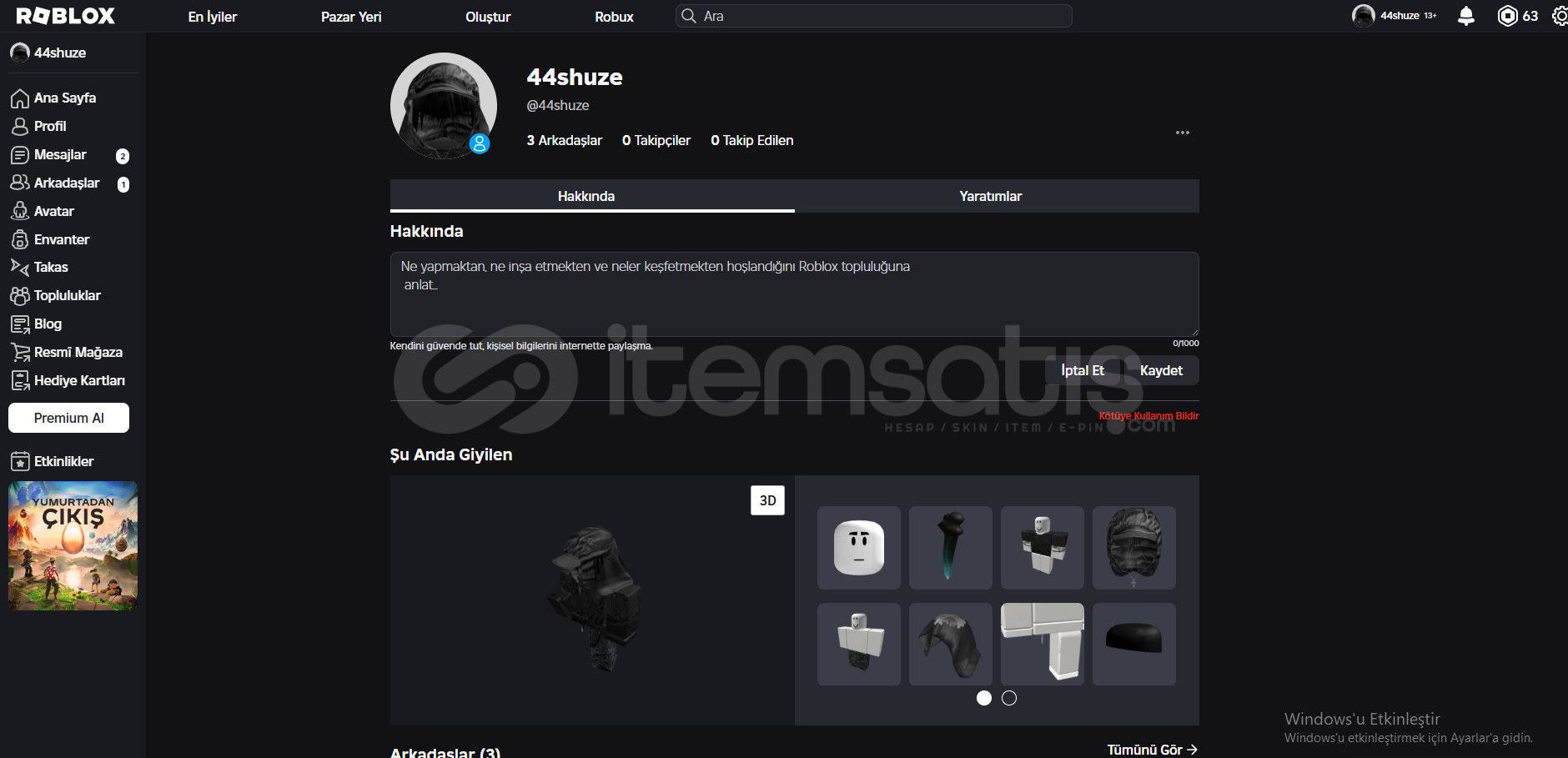The width and height of the screenshot is (1568, 758).
Task: Click the large profile avatar picture
Action: point(444,106)
